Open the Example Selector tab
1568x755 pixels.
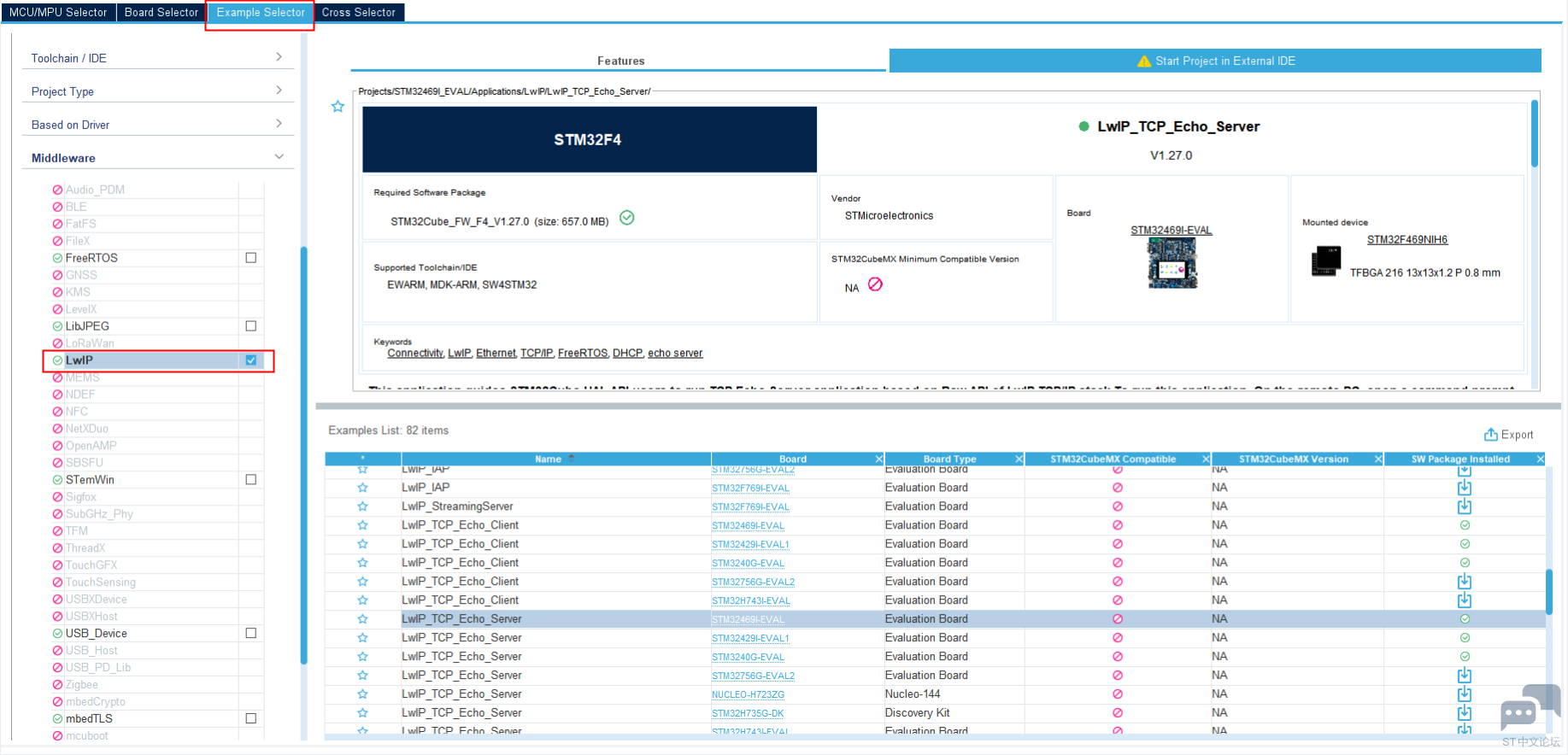261,12
